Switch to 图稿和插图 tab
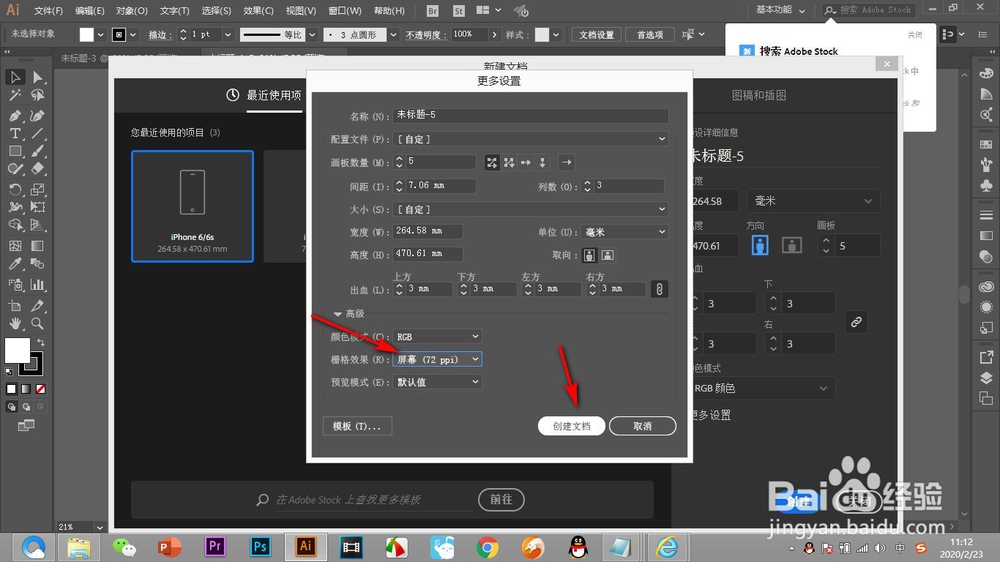 tap(759, 95)
